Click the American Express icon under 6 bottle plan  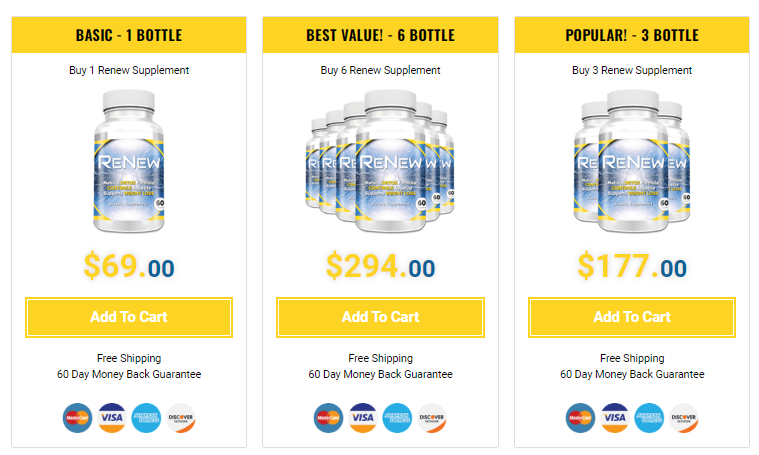(397, 418)
